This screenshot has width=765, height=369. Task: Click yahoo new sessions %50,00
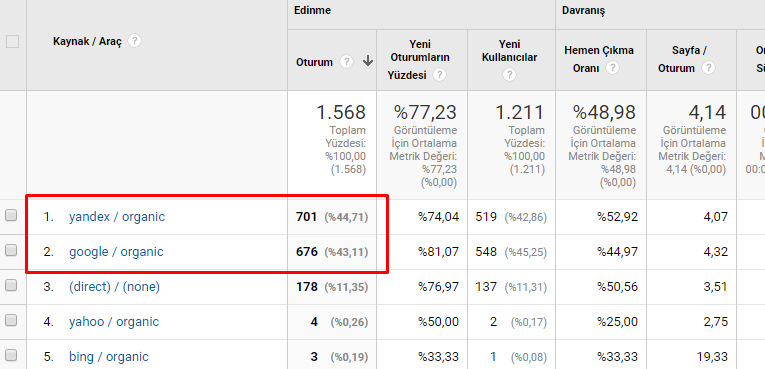pos(438,322)
